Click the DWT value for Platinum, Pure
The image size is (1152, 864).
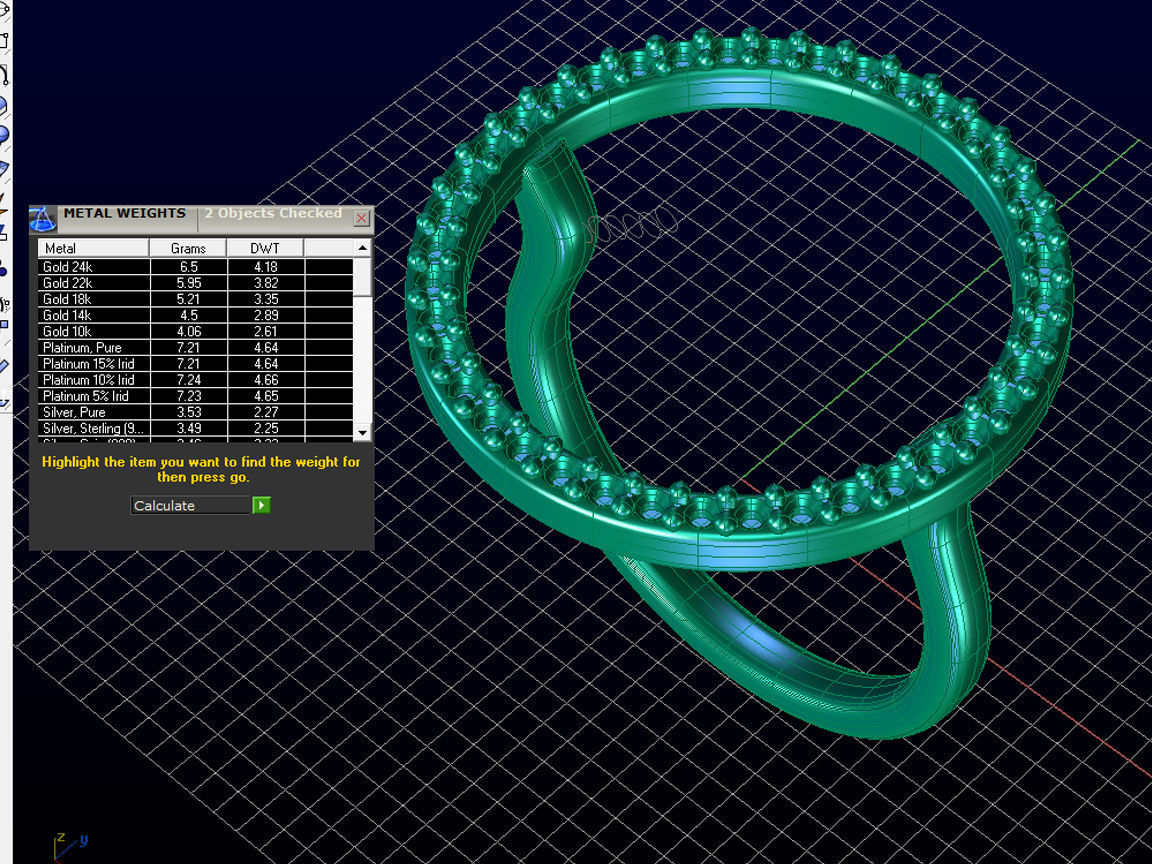pyautogui.click(x=266, y=348)
